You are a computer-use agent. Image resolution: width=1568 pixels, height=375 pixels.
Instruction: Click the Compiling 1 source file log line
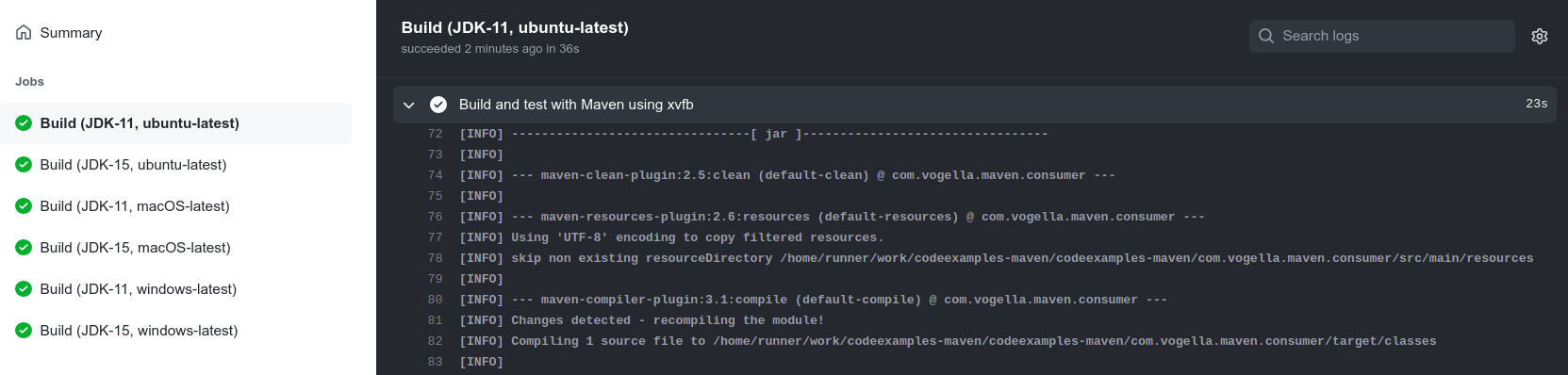[948, 341]
